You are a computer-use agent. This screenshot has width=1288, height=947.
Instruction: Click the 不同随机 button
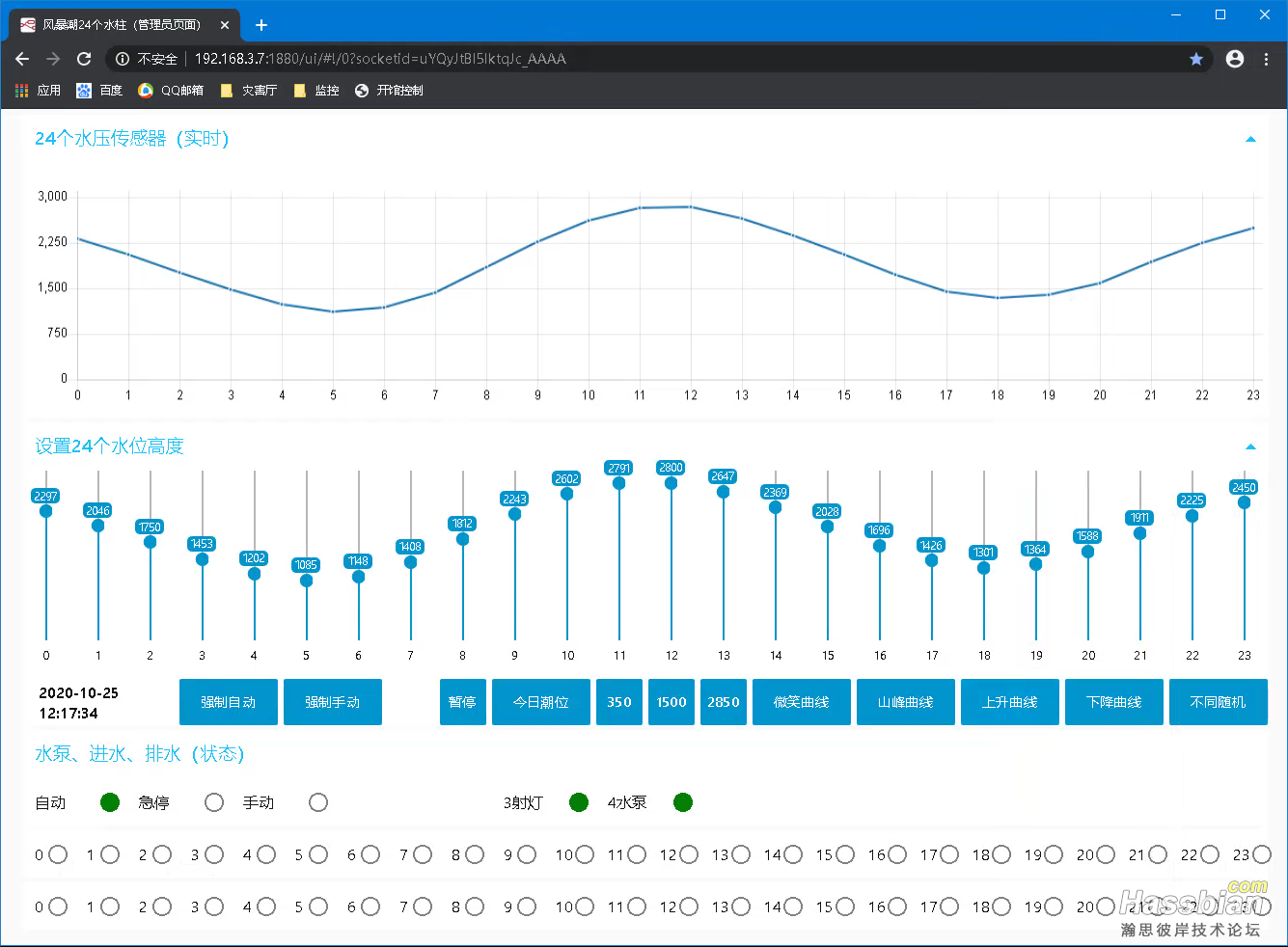coord(1219,702)
